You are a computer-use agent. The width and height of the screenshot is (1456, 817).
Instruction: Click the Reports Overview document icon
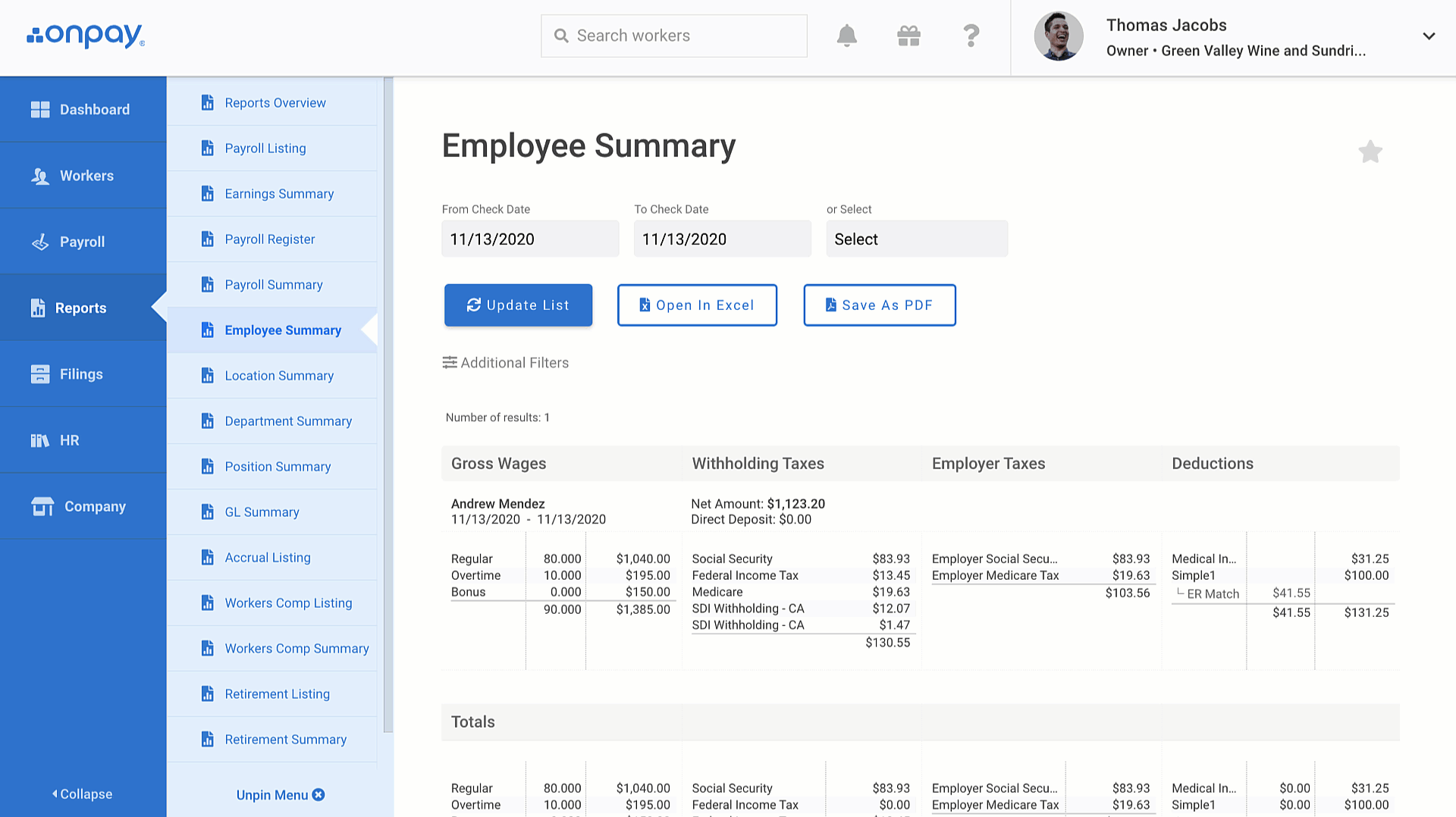click(x=207, y=102)
